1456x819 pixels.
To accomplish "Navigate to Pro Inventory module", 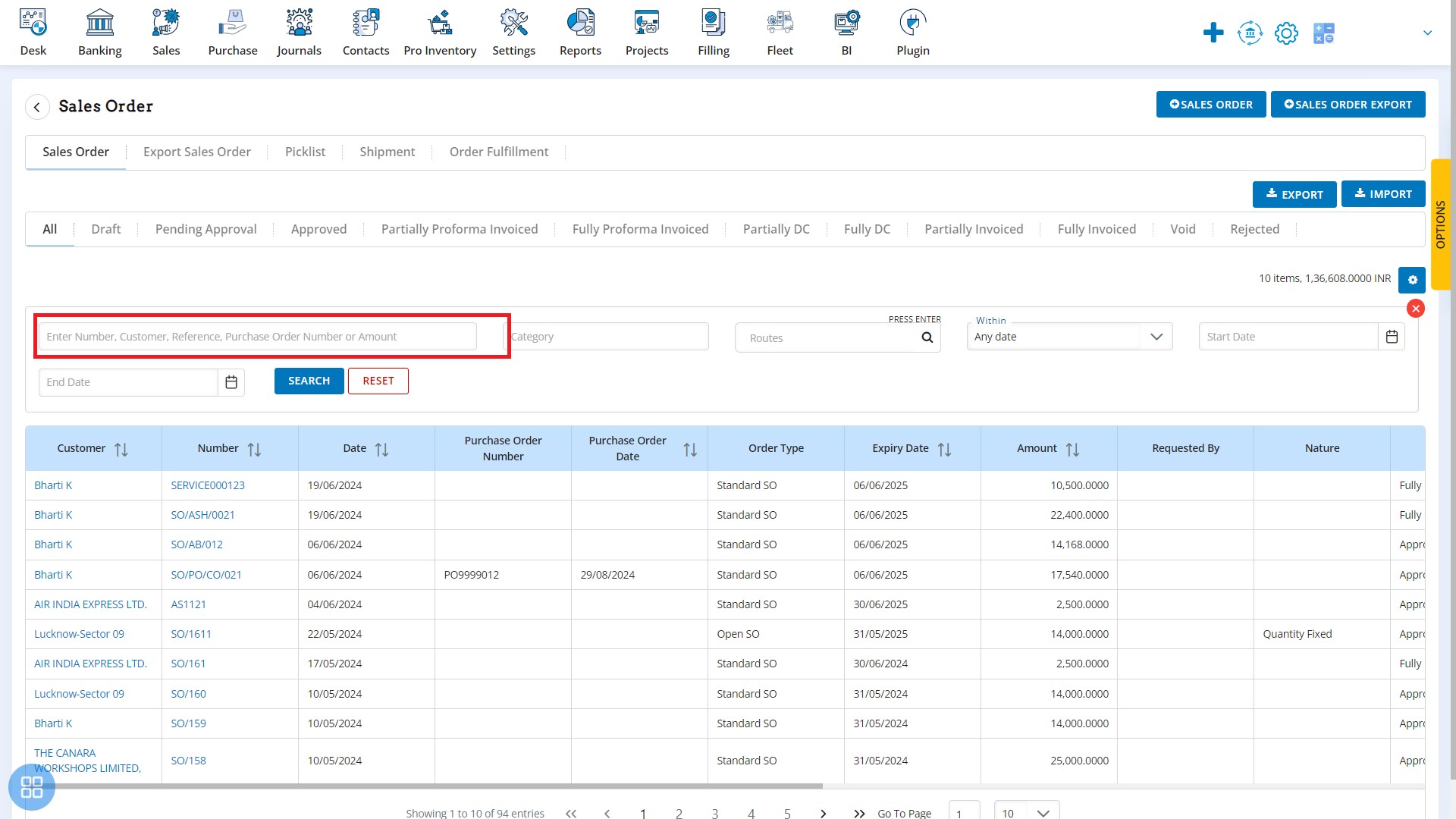I will coord(439,32).
